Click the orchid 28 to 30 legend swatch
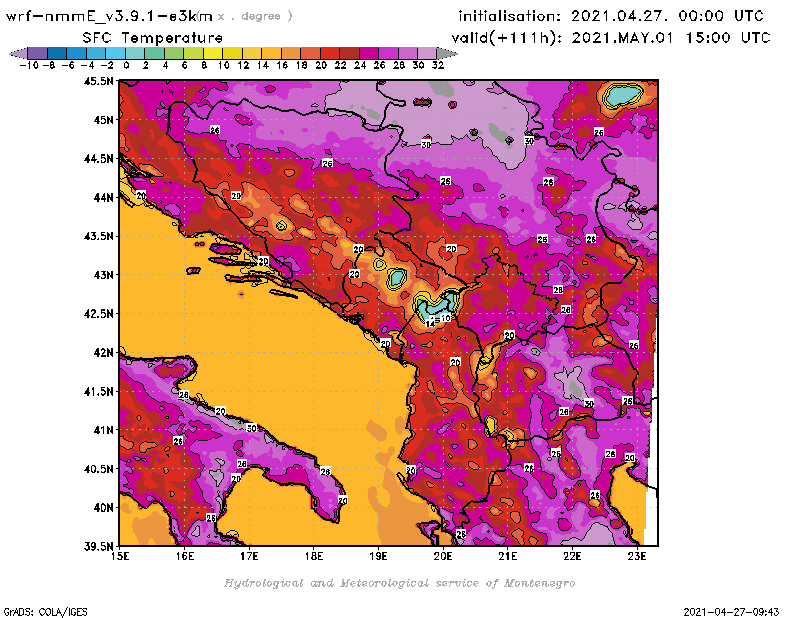Viewport: 800px width, 618px height. 407,53
